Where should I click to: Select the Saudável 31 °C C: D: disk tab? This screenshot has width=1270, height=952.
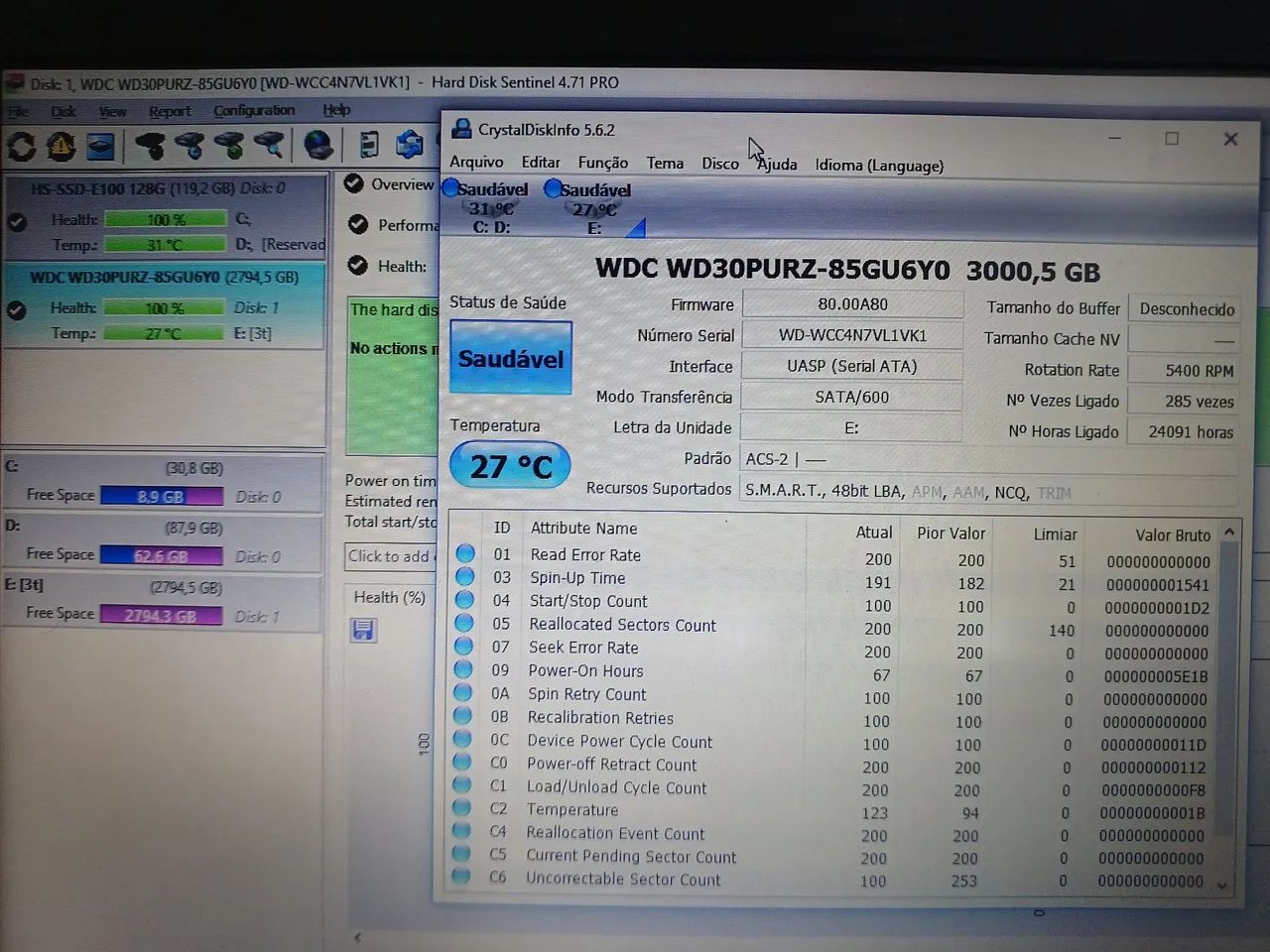click(x=487, y=207)
